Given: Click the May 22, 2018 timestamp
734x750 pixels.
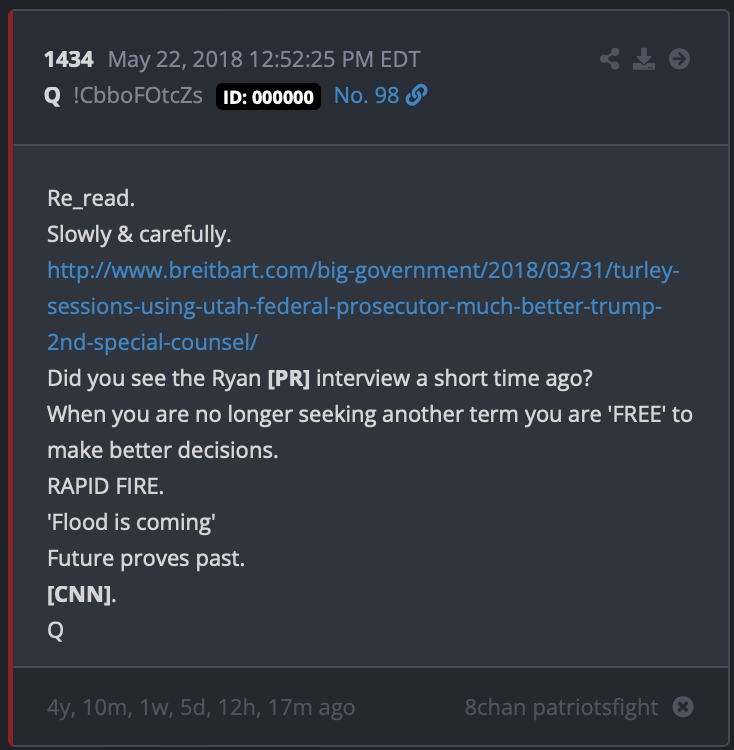Looking at the screenshot, I should coord(264,59).
